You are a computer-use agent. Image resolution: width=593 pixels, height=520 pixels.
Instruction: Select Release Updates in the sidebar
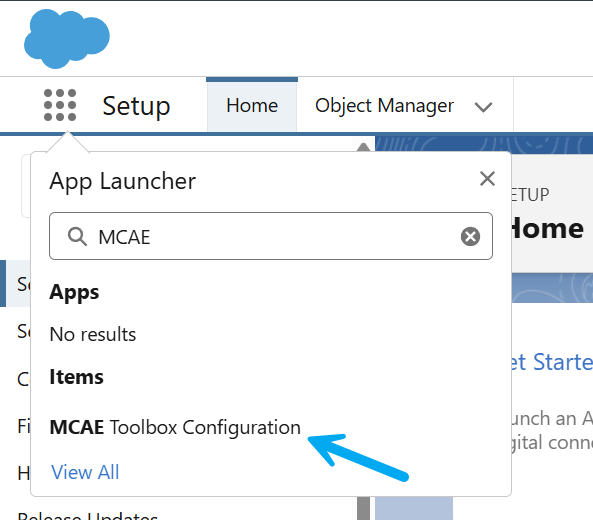point(87,516)
